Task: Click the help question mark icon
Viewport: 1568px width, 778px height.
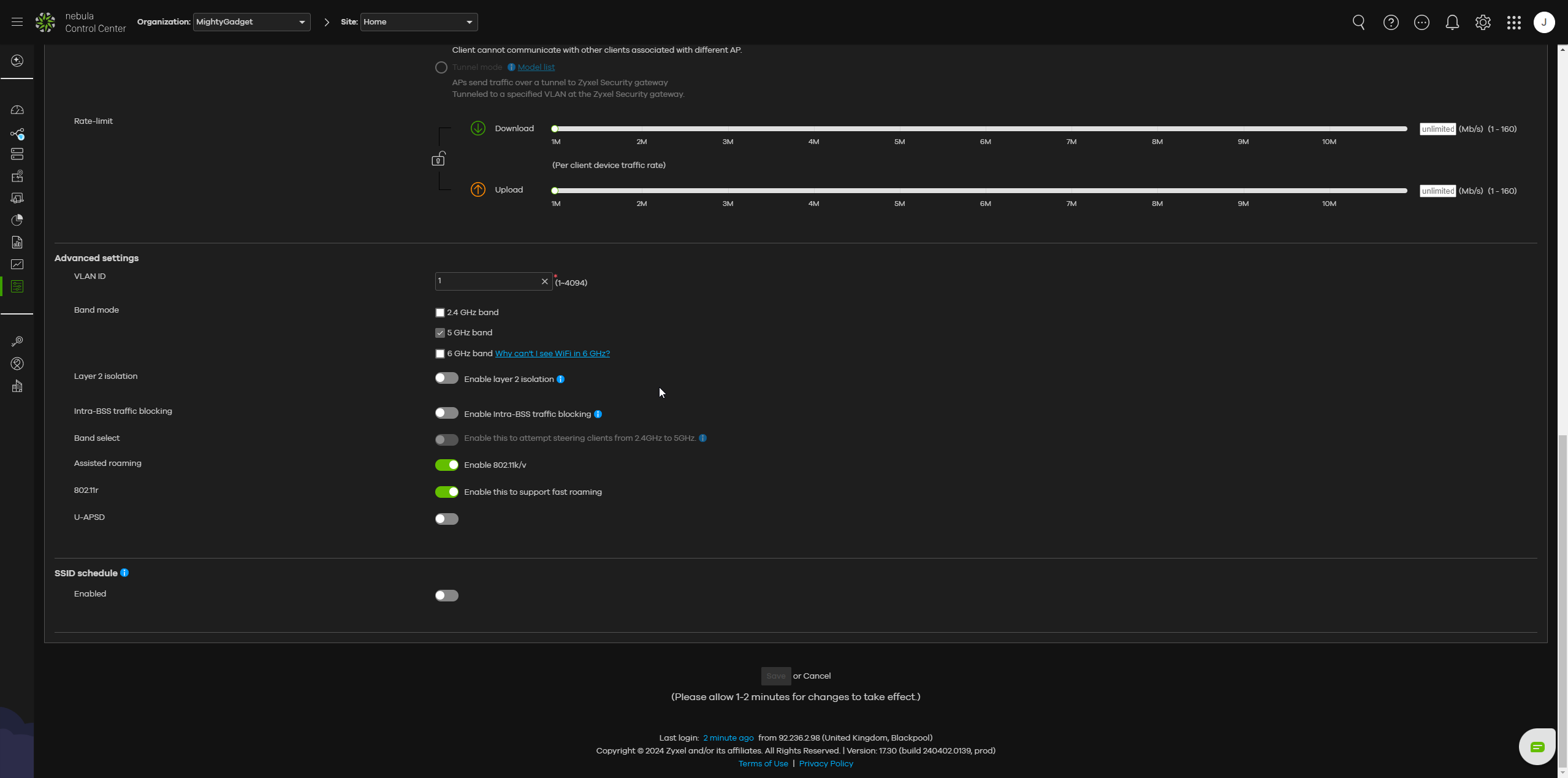Action: click(1390, 23)
